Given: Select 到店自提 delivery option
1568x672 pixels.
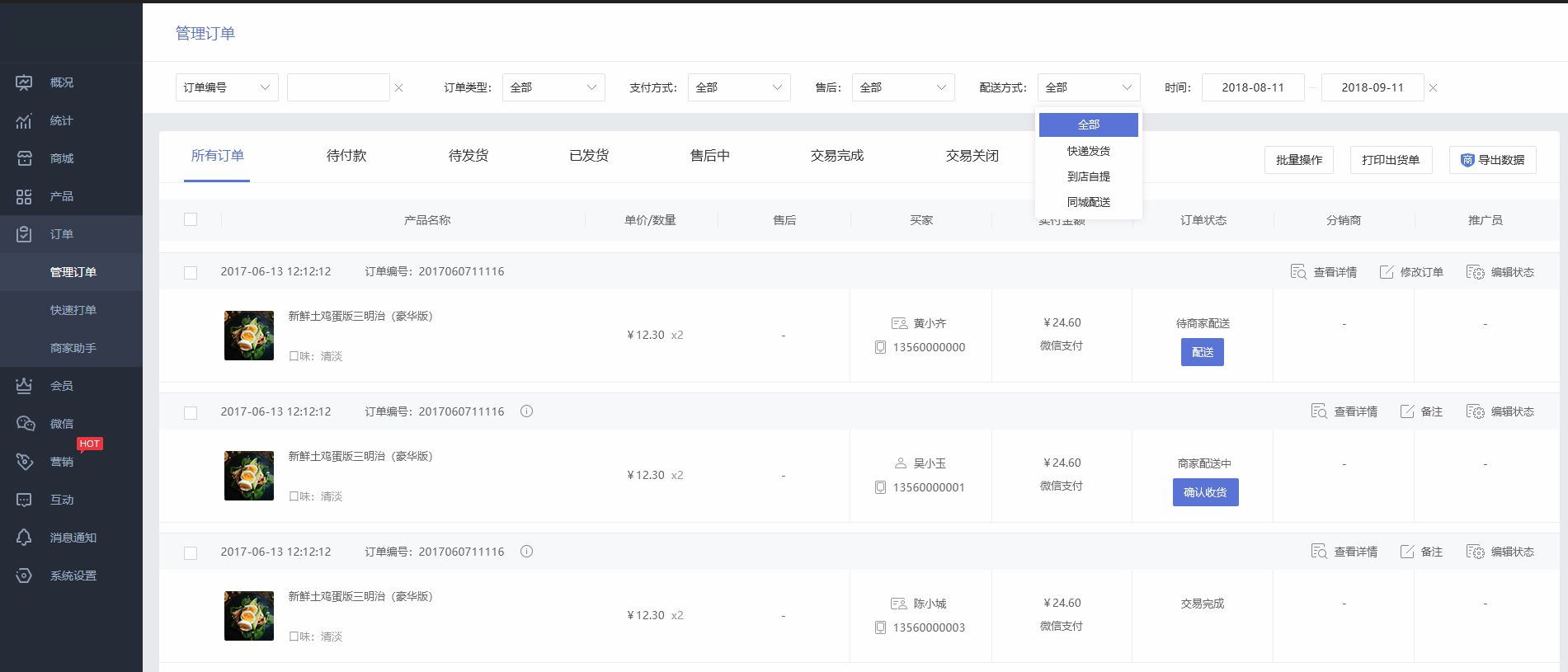Looking at the screenshot, I should [x=1089, y=176].
